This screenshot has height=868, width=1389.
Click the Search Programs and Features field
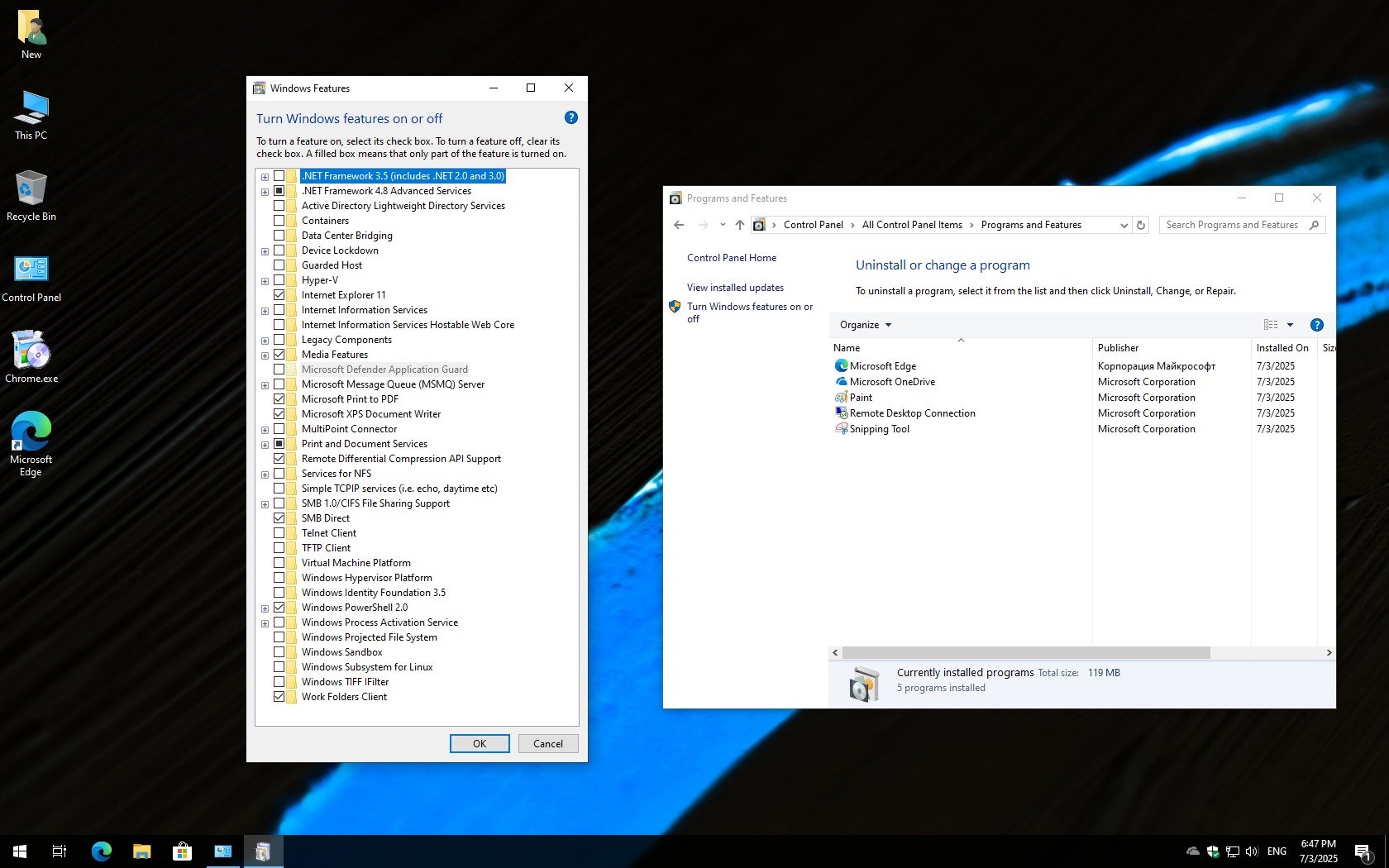(1232, 225)
